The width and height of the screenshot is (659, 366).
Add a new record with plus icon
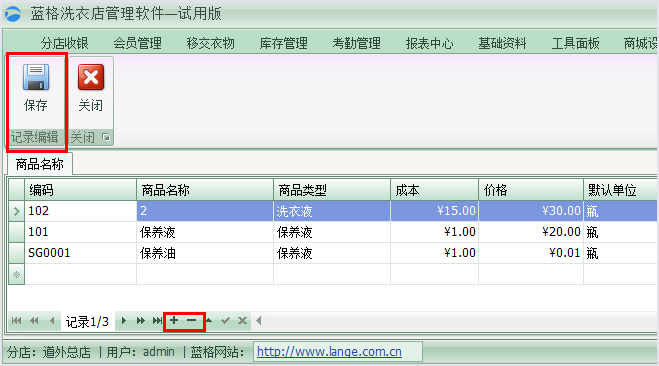pyautogui.click(x=174, y=321)
